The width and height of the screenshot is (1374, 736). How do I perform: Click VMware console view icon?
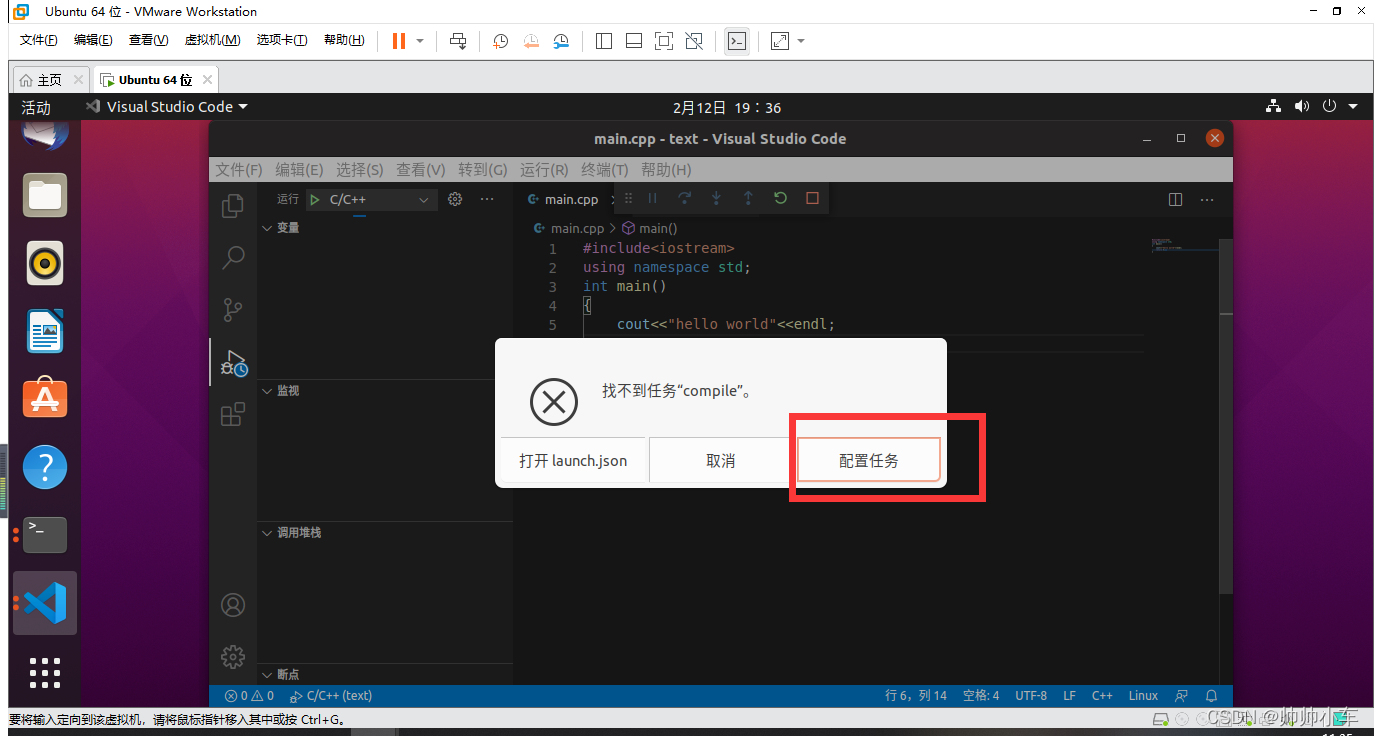pyautogui.click(x=737, y=41)
